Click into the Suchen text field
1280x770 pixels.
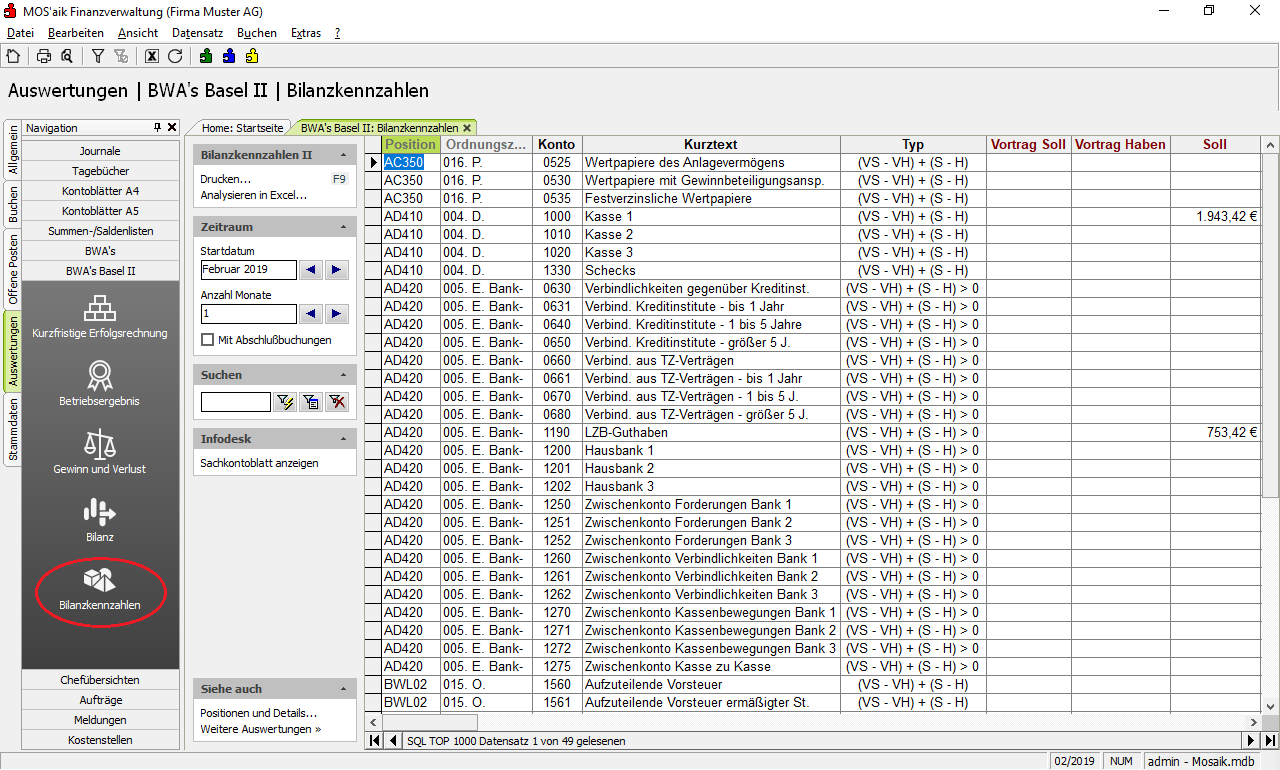pyautogui.click(x=236, y=402)
